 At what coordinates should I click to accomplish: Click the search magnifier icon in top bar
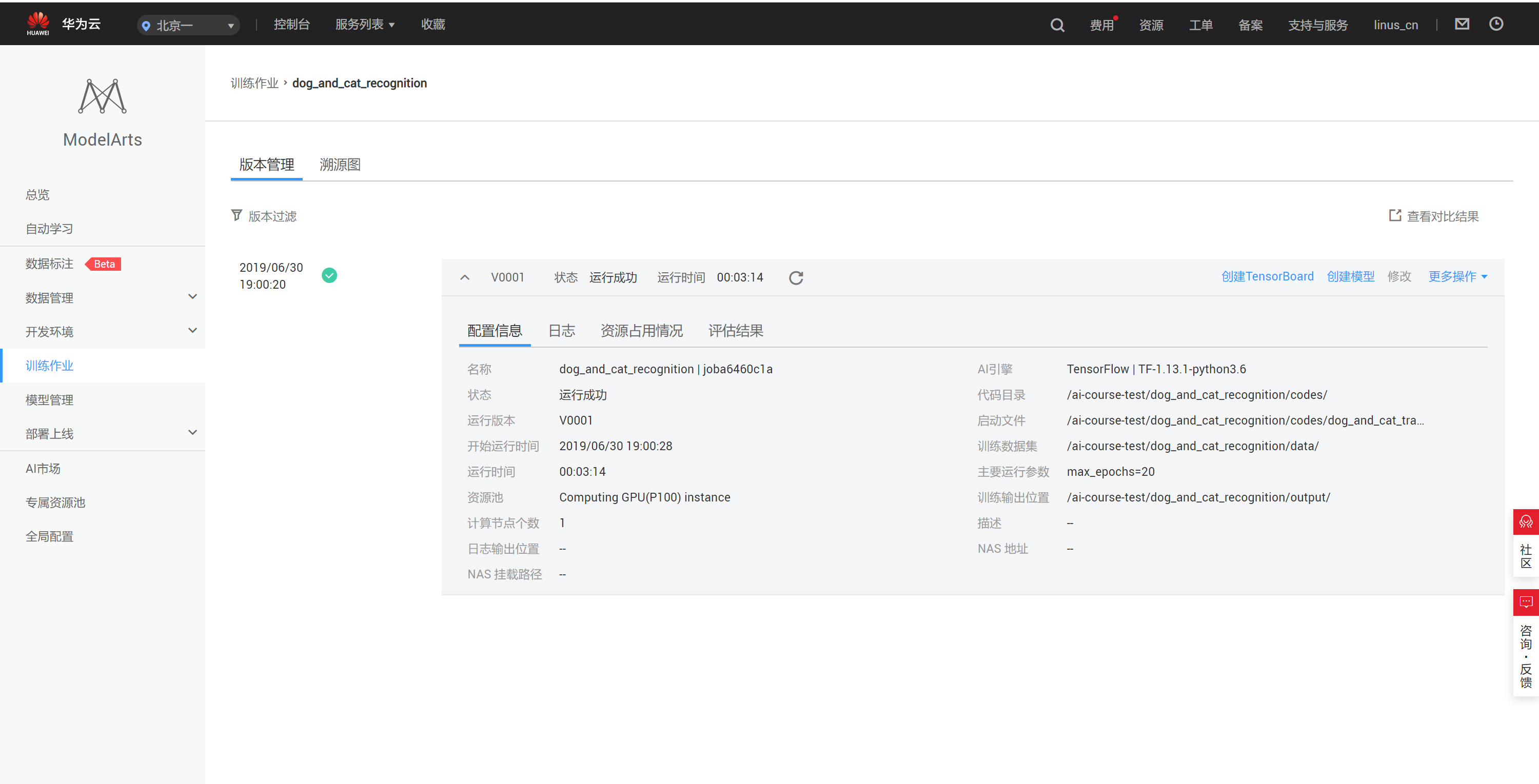click(1057, 25)
